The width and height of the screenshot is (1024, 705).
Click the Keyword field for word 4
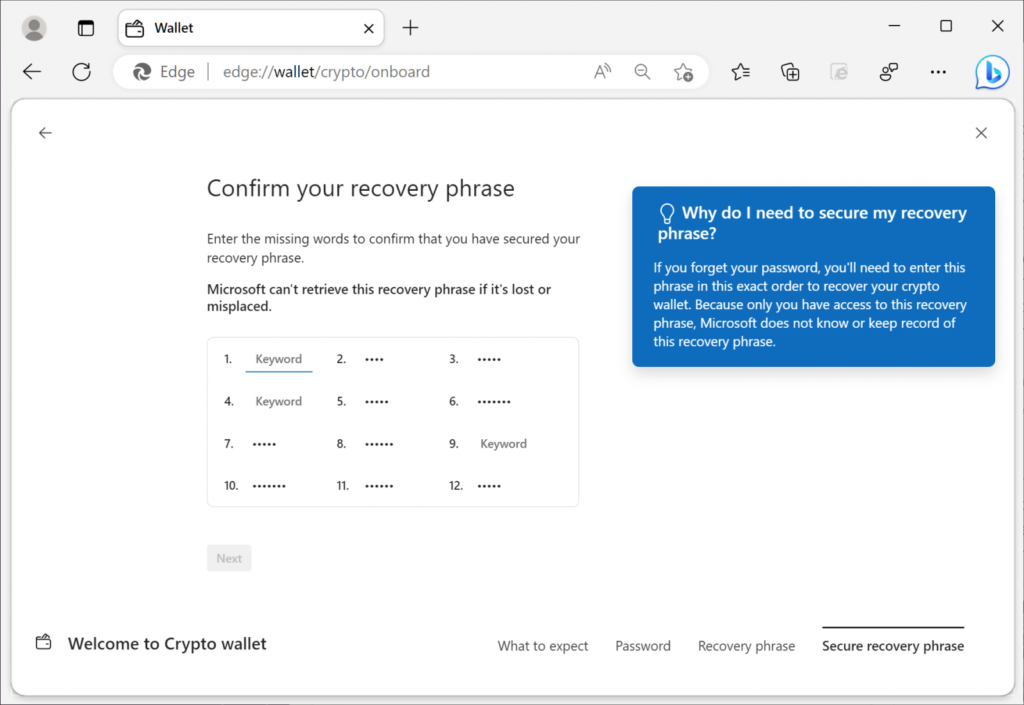pos(279,401)
